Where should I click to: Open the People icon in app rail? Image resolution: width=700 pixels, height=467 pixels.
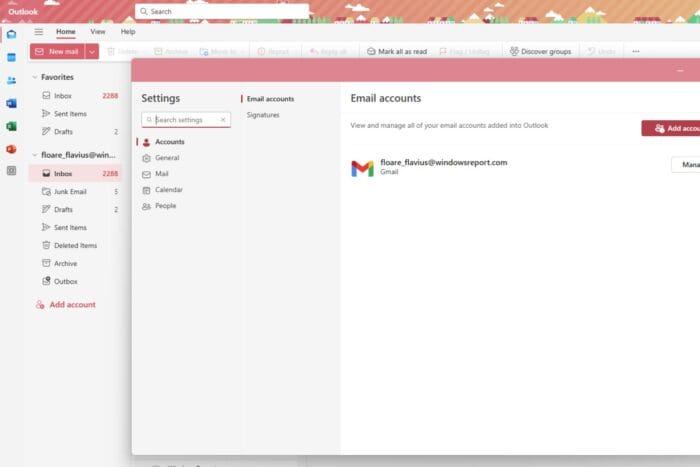(12, 80)
